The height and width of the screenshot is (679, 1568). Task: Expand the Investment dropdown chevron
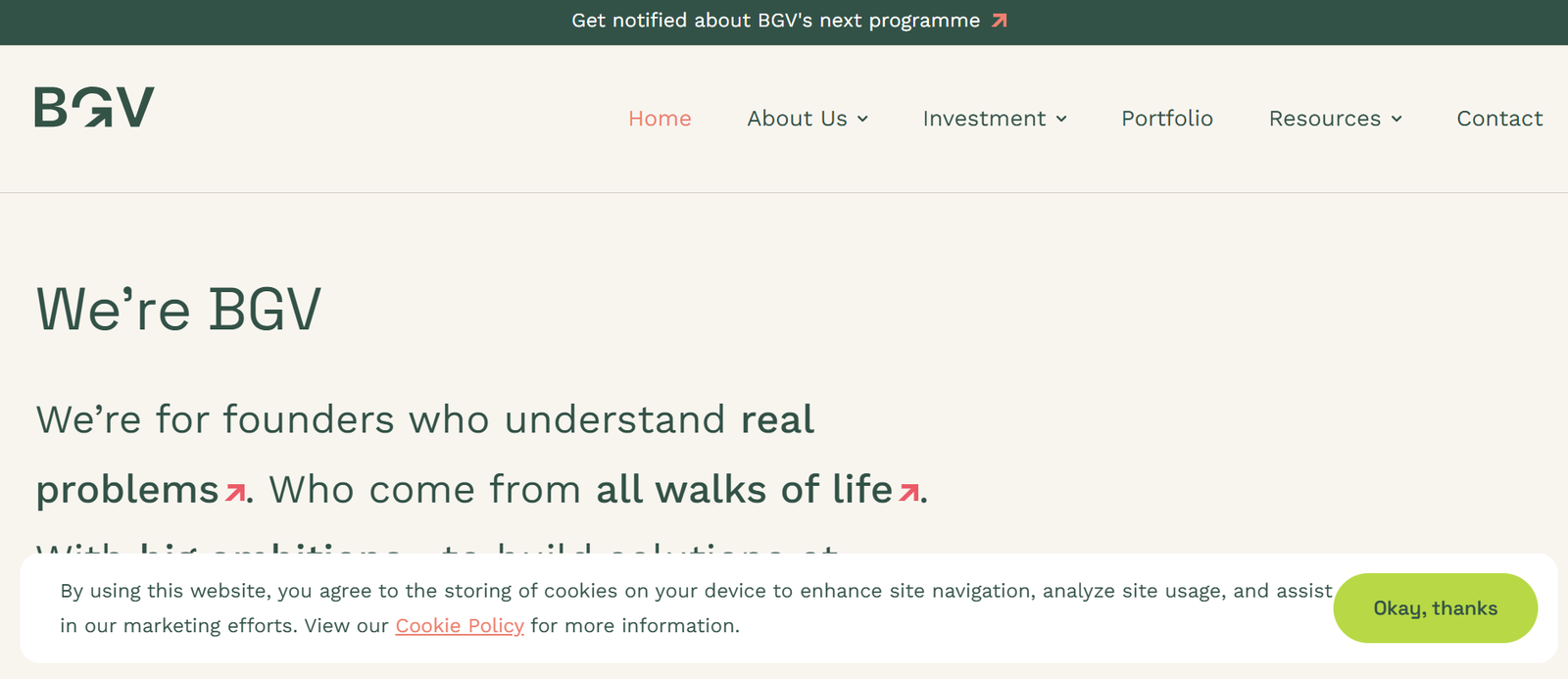click(1061, 119)
